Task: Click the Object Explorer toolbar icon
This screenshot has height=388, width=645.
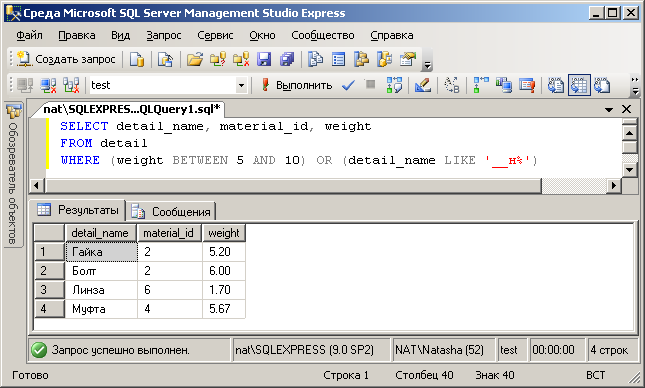Action: click(x=362, y=59)
